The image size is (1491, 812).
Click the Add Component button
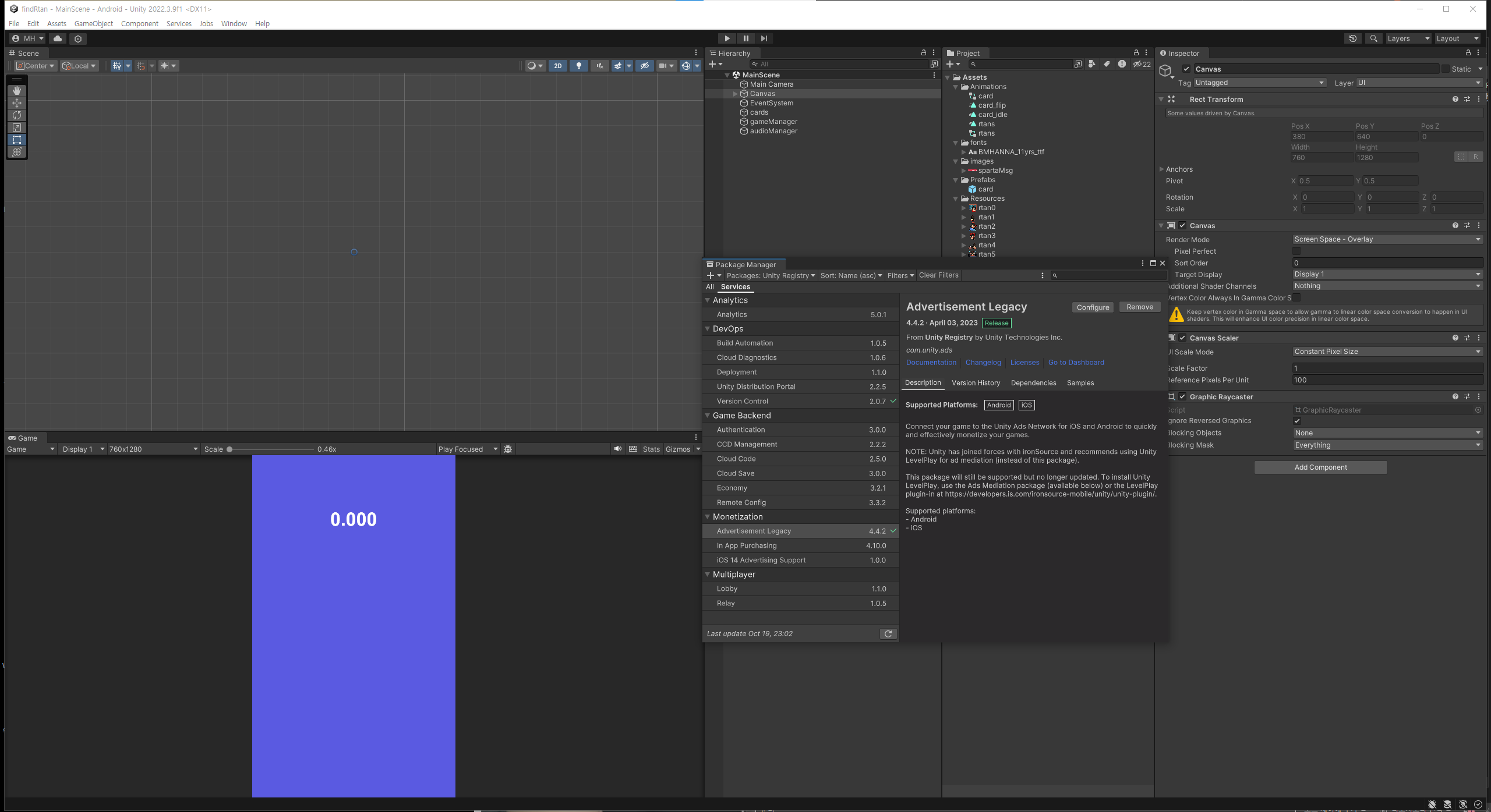(x=1321, y=467)
